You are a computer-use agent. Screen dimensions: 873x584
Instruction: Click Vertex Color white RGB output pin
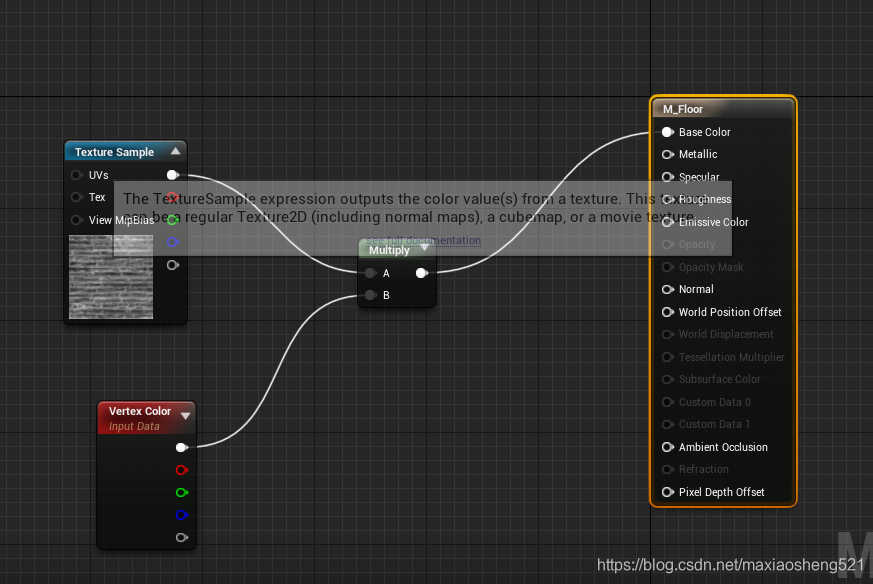(182, 448)
